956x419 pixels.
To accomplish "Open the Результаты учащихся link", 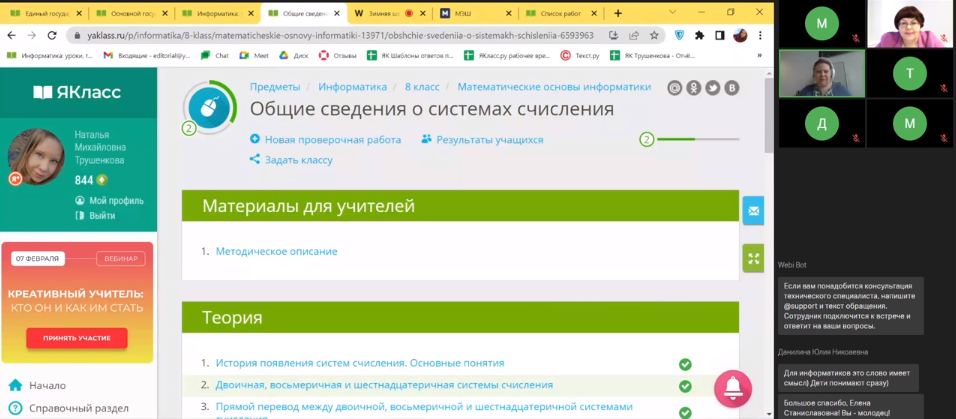I will [x=489, y=140].
